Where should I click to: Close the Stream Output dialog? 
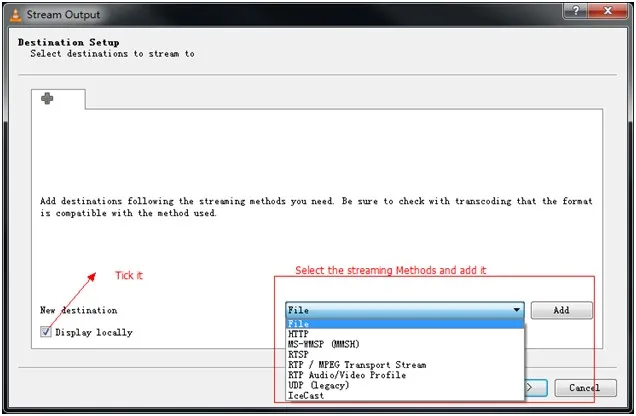coord(608,11)
